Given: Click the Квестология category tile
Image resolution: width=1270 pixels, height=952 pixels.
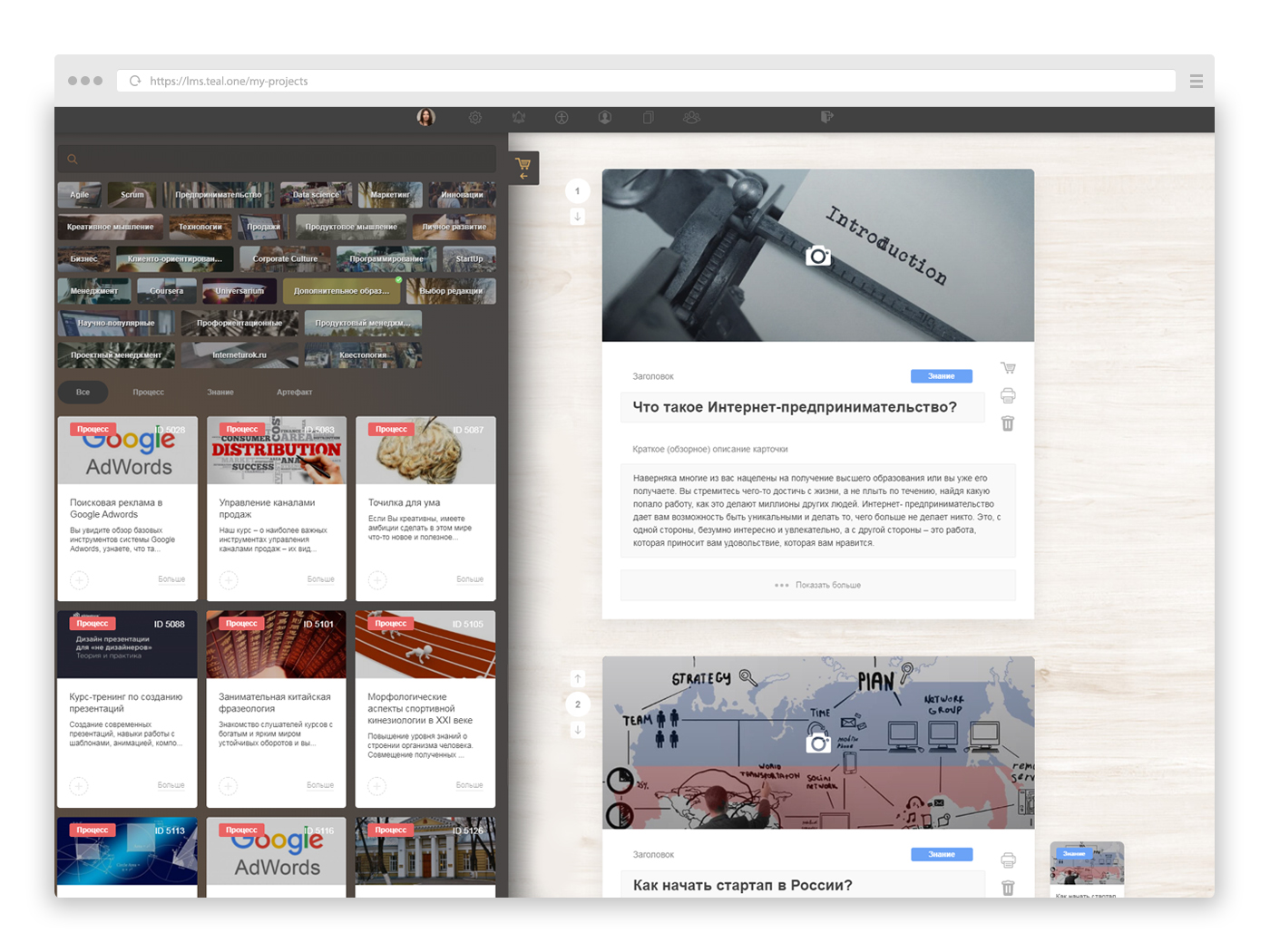Looking at the screenshot, I should coord(363,355).
